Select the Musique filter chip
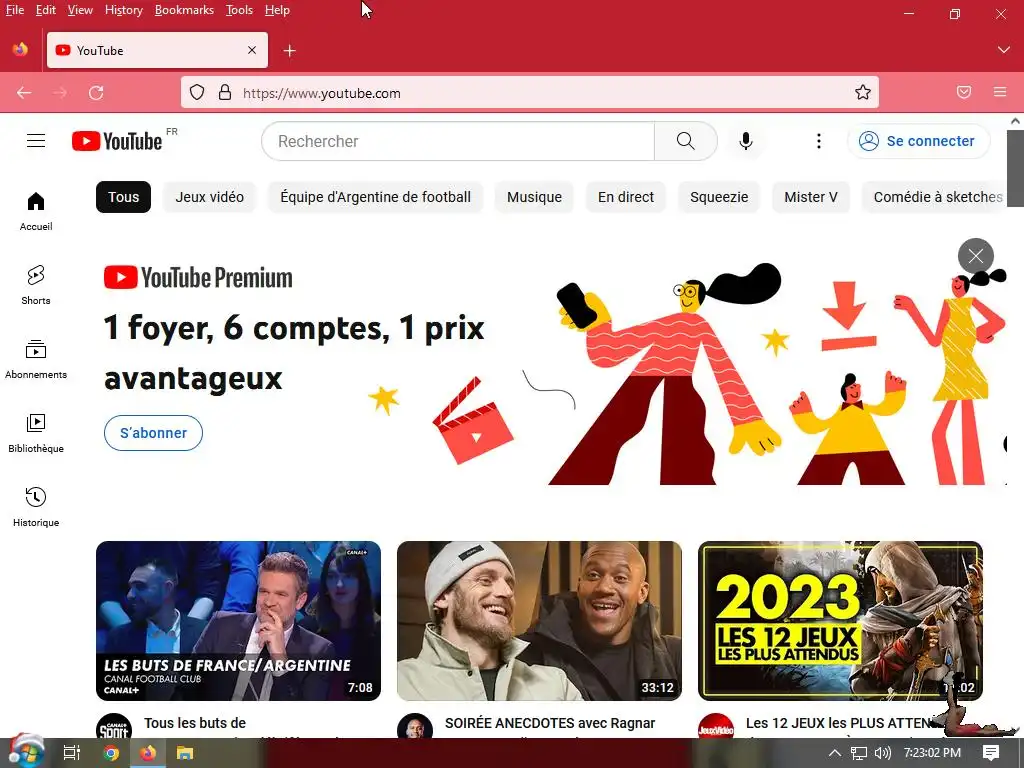Image resolution: width=1024 pixels, height=768 pixels. 534,197
